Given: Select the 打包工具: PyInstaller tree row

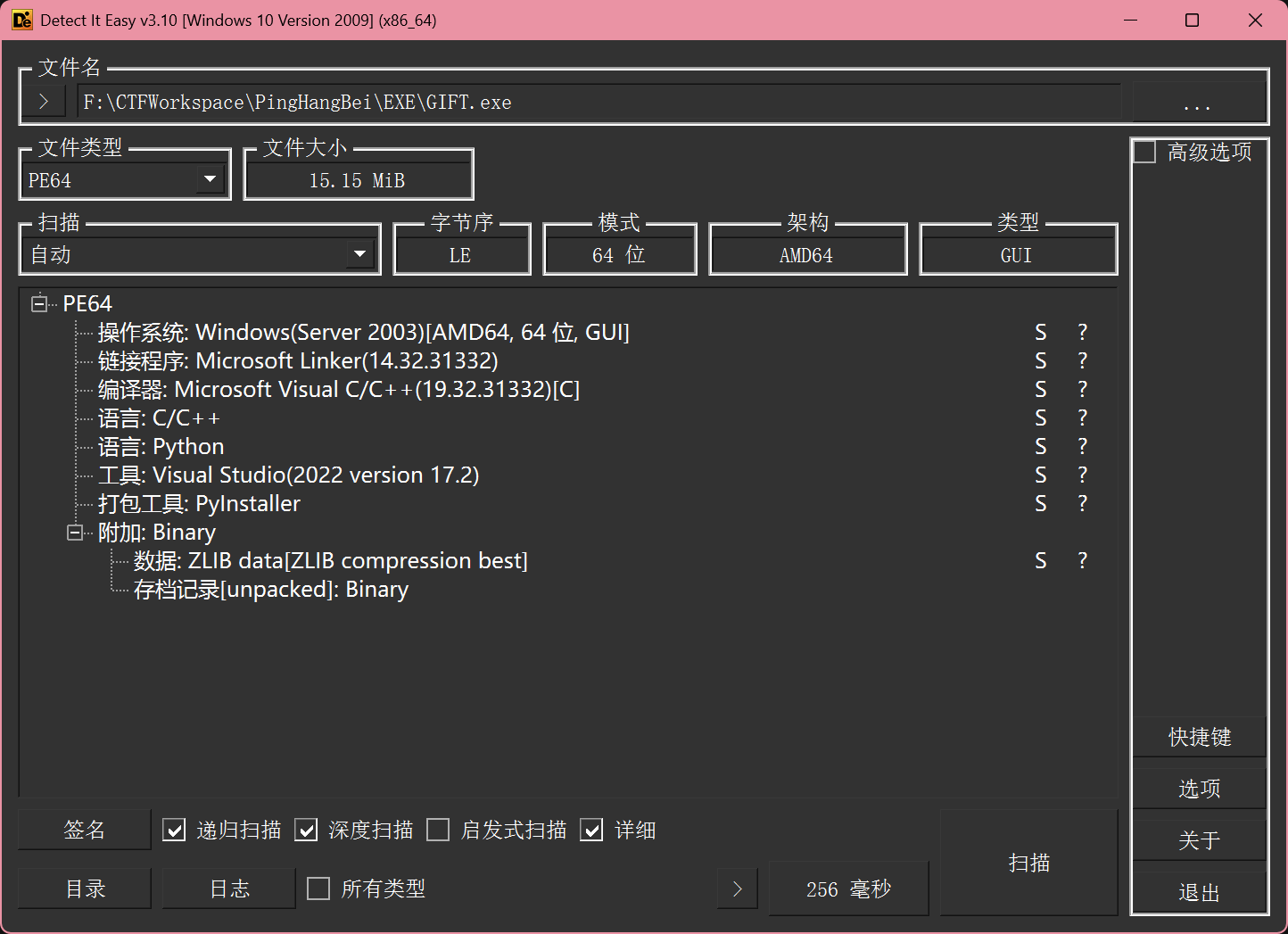Looking at the screenshot, I should [199, 503].
